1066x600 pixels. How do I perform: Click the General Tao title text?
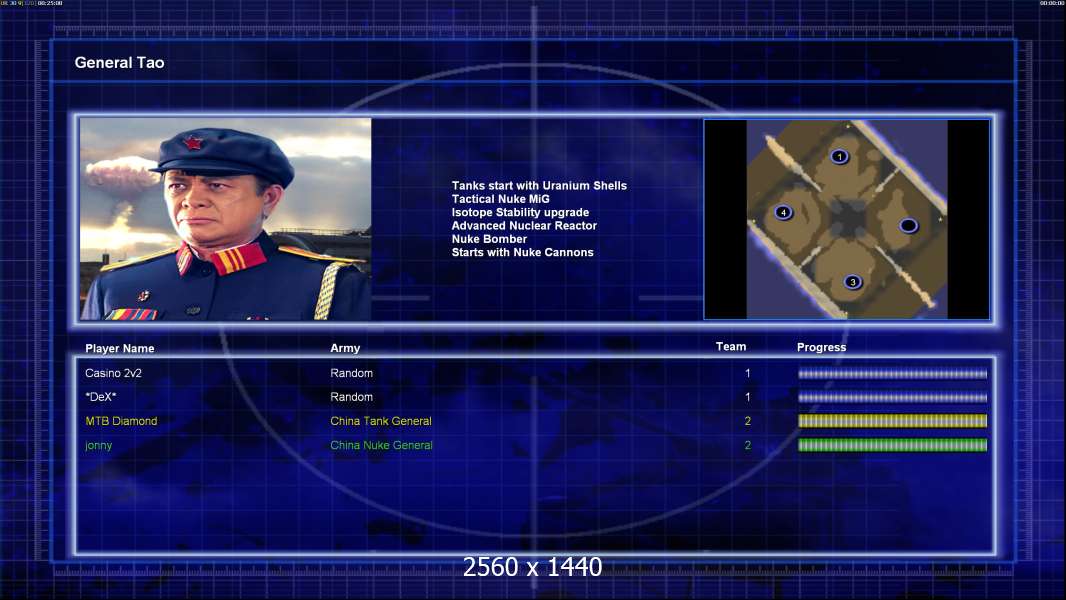120,63
